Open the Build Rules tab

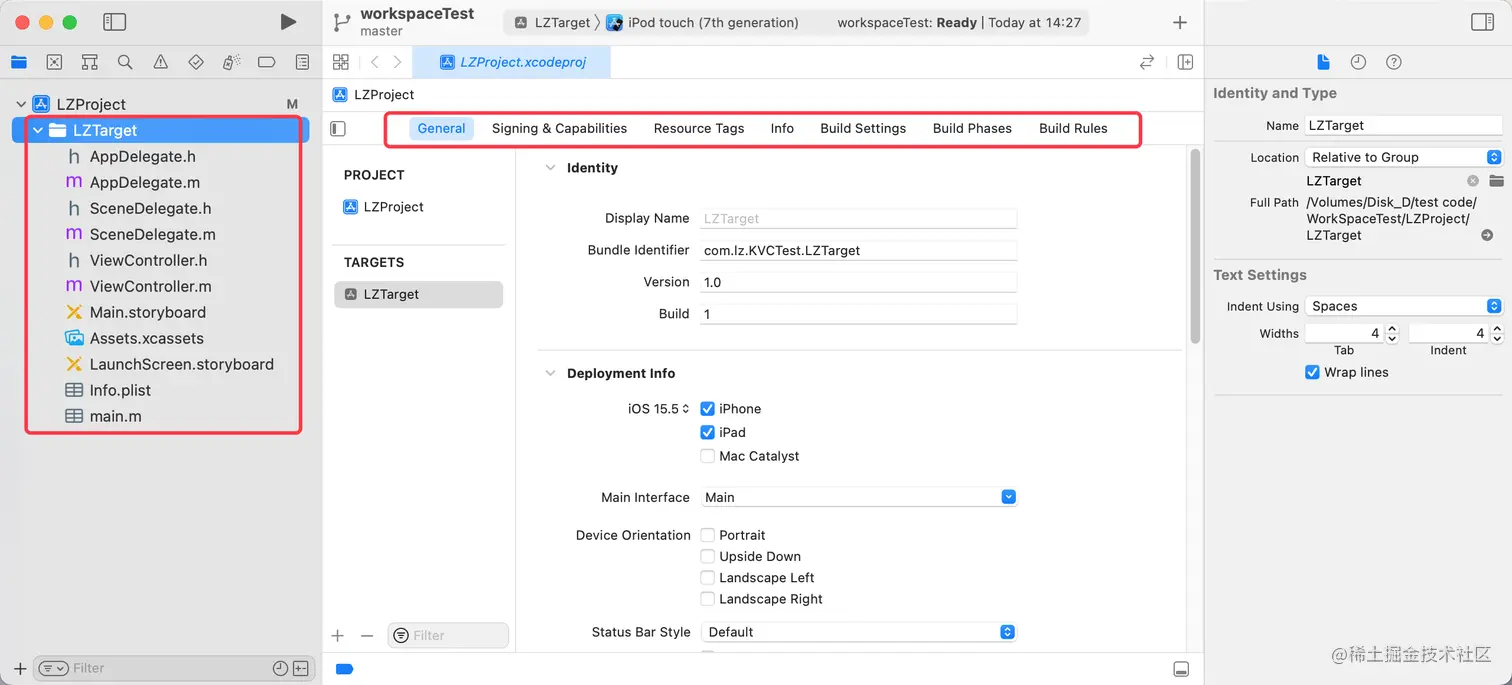(x=1073, y=128)
